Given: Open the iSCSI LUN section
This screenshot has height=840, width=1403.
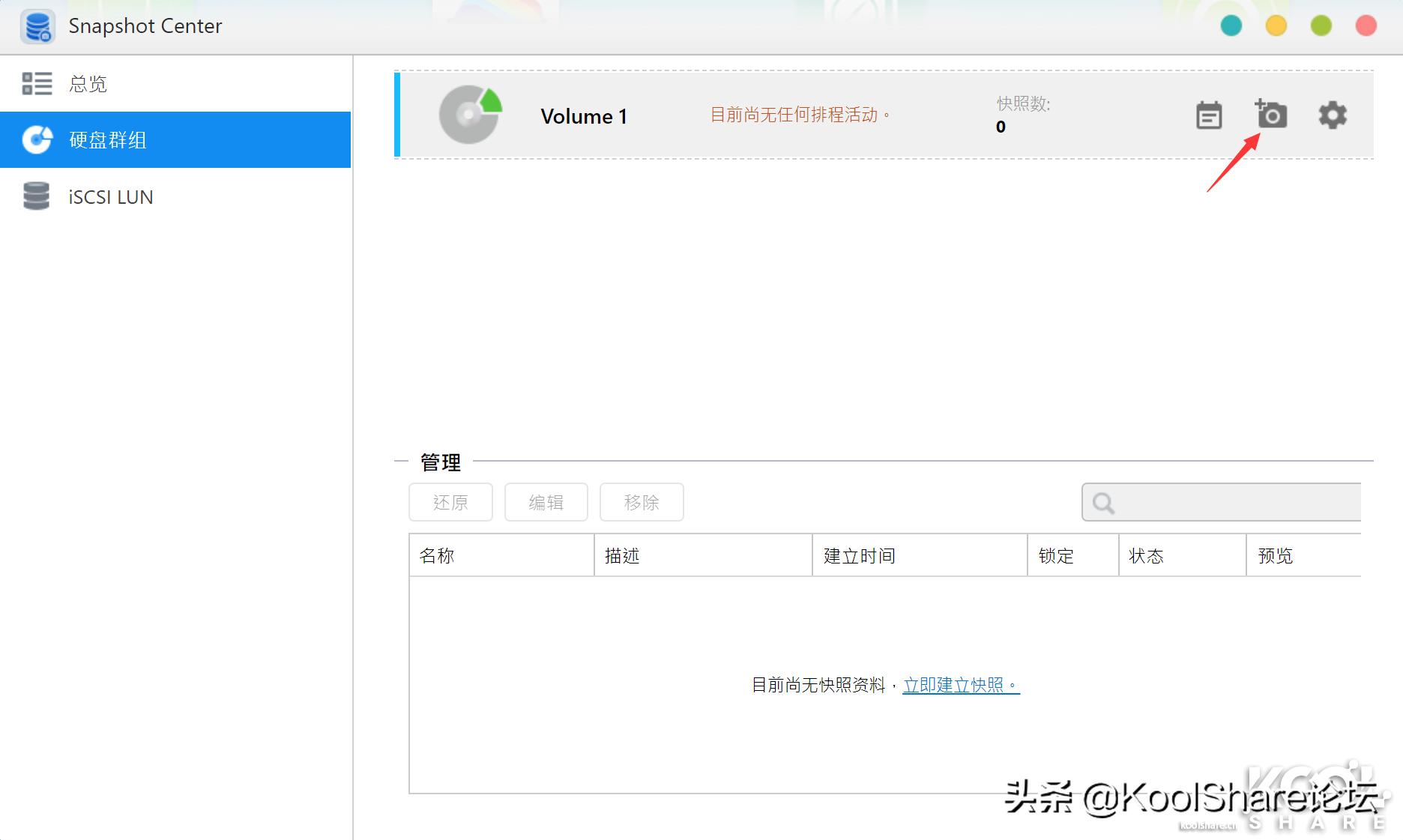Looking at the screenshot, I should pos(109,196).
